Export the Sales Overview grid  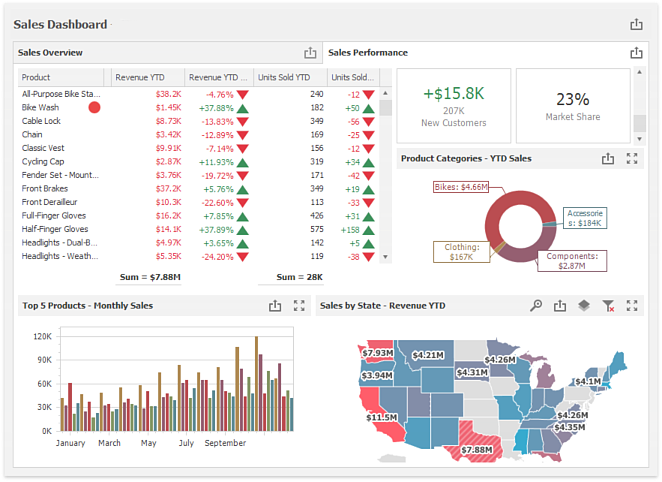click(310, 53)
